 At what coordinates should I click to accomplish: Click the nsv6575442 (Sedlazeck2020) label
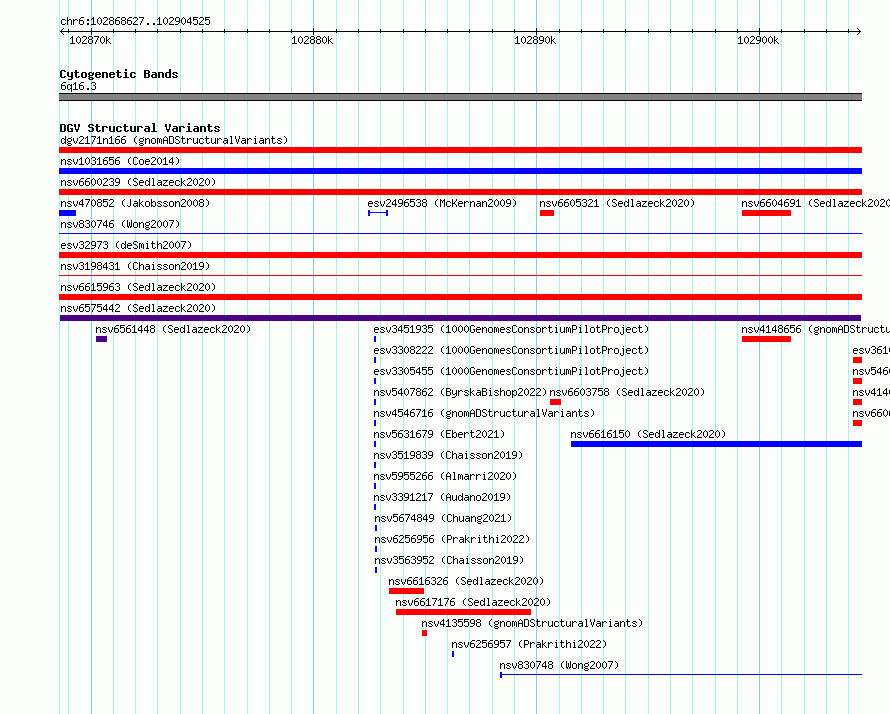tap(138, 308)
